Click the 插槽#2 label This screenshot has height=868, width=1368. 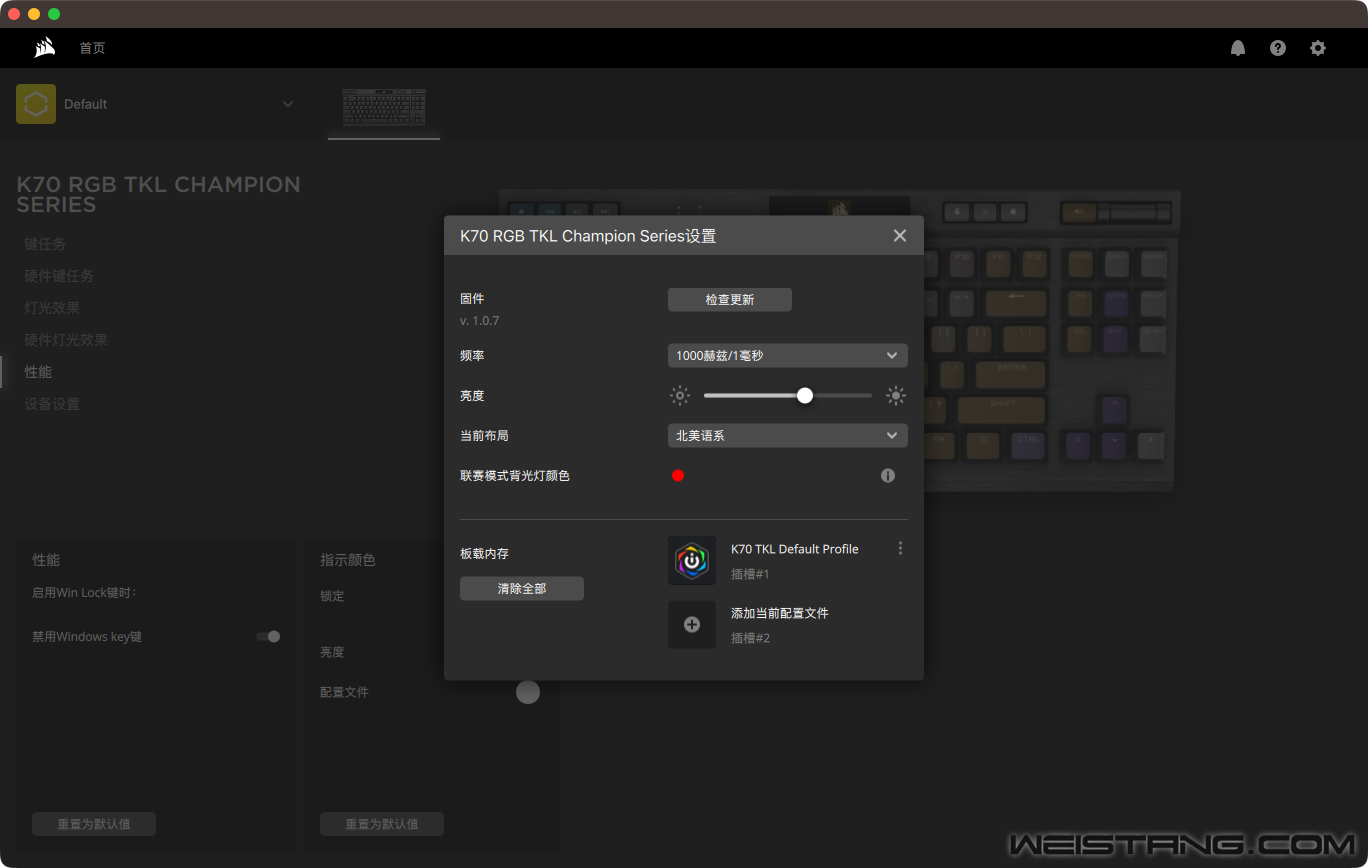tap(750, 638)
